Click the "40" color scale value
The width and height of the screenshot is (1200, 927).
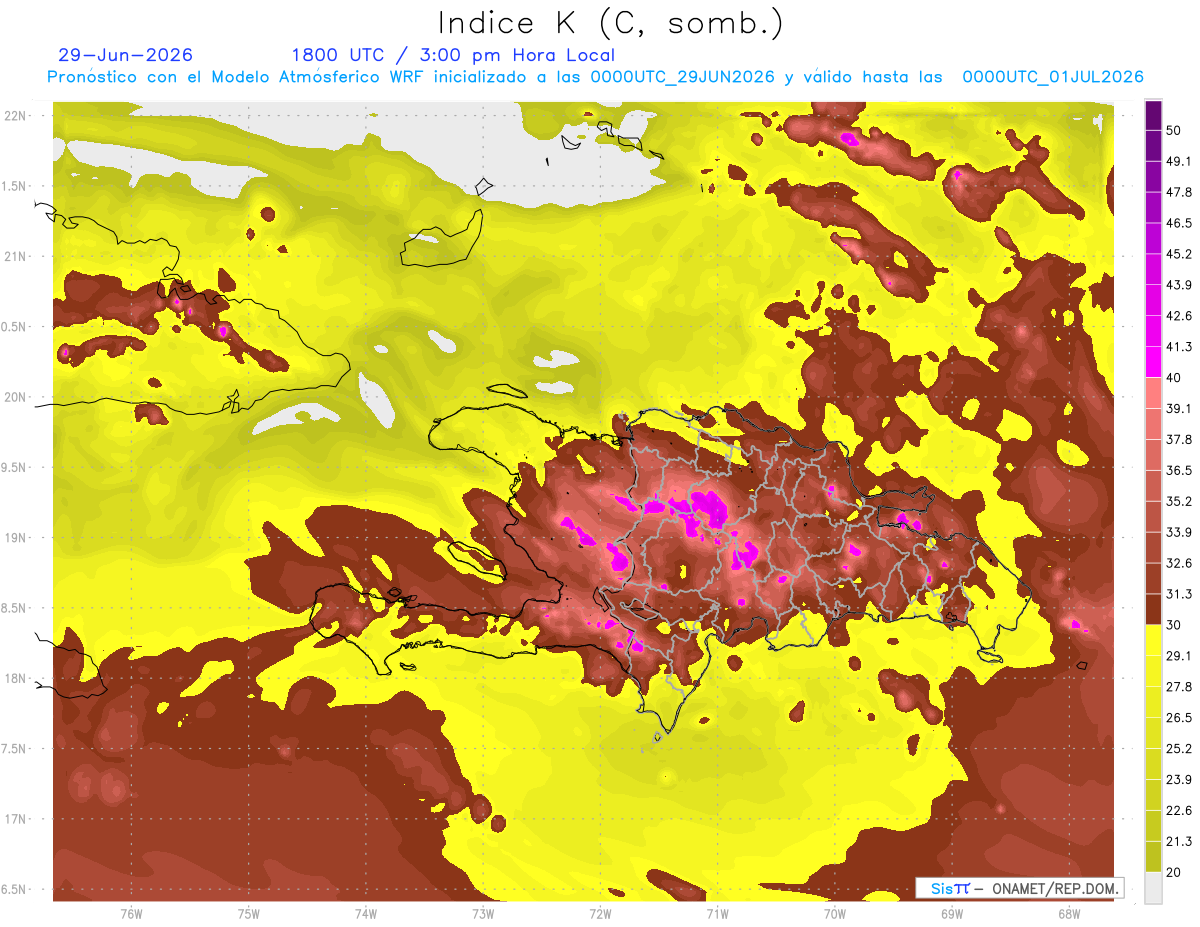pos(1175,378)
